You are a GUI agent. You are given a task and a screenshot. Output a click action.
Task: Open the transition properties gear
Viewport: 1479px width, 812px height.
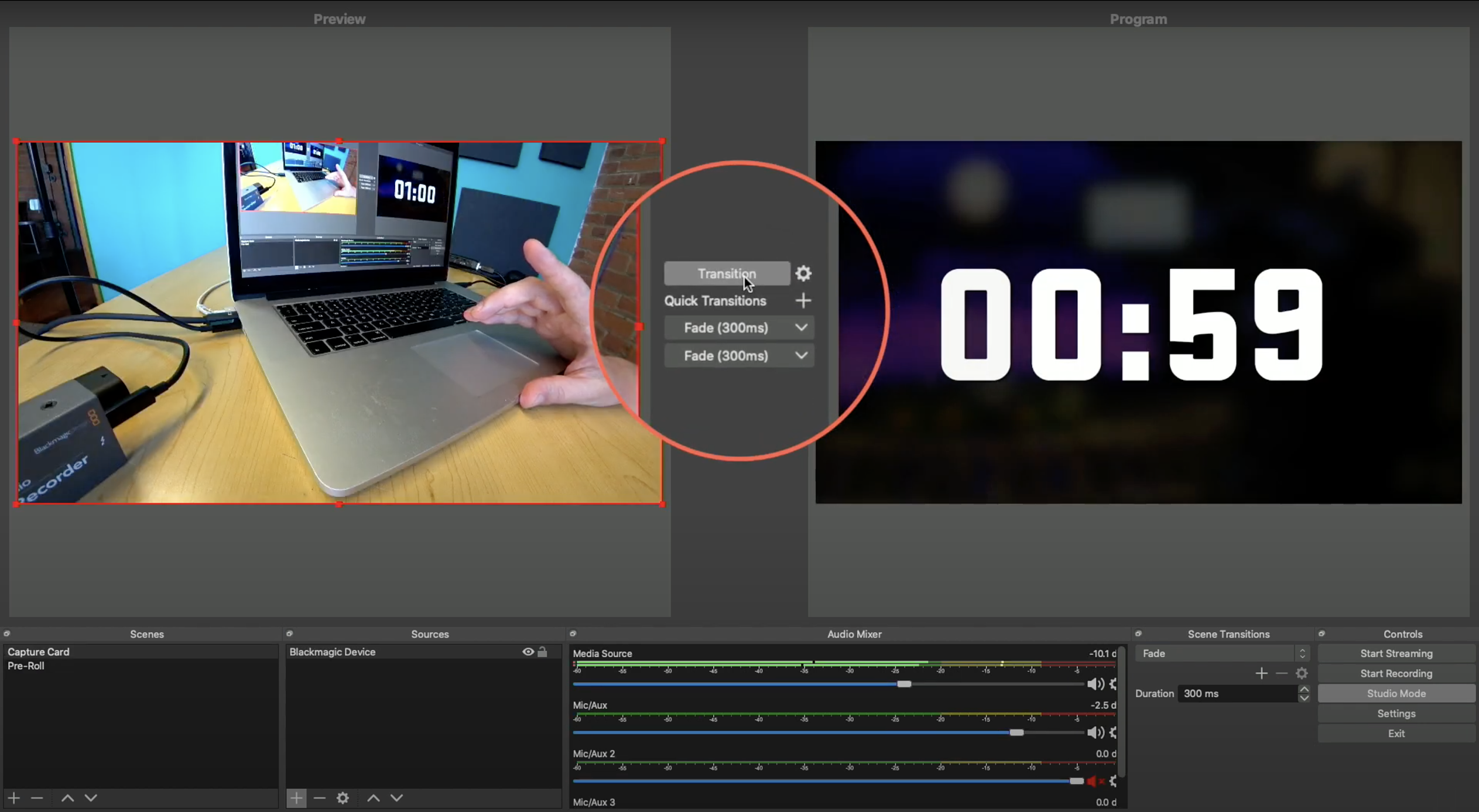802,273
